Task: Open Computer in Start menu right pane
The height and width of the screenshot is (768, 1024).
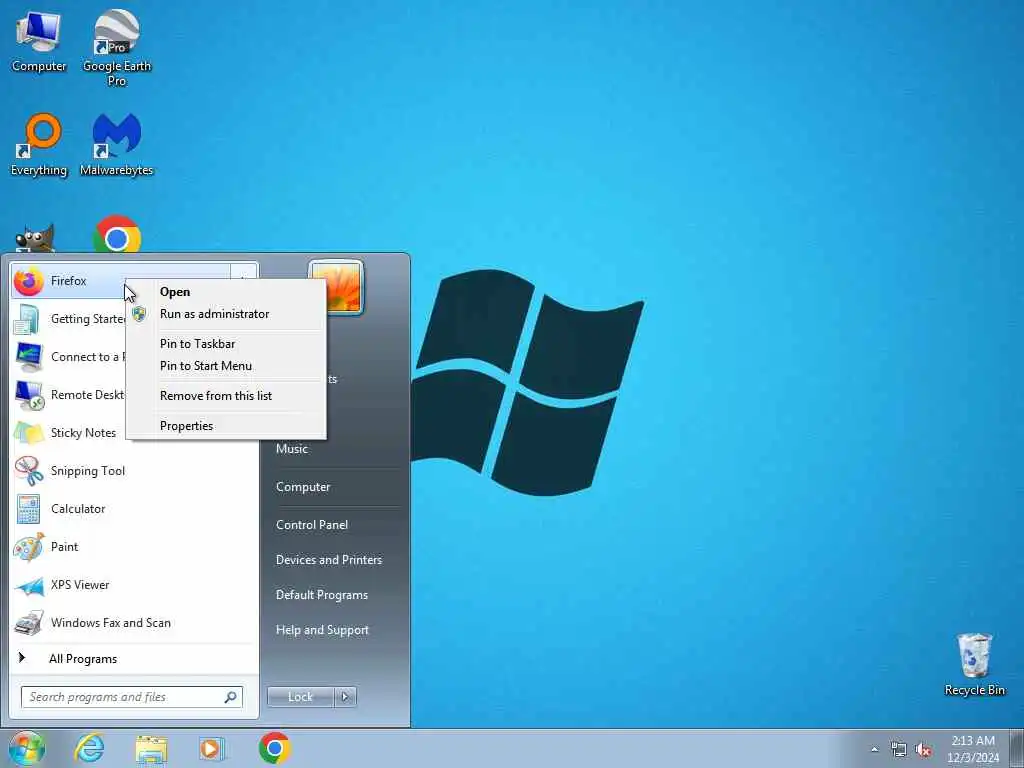Action: pyautogui.click(x=303, y=487)
